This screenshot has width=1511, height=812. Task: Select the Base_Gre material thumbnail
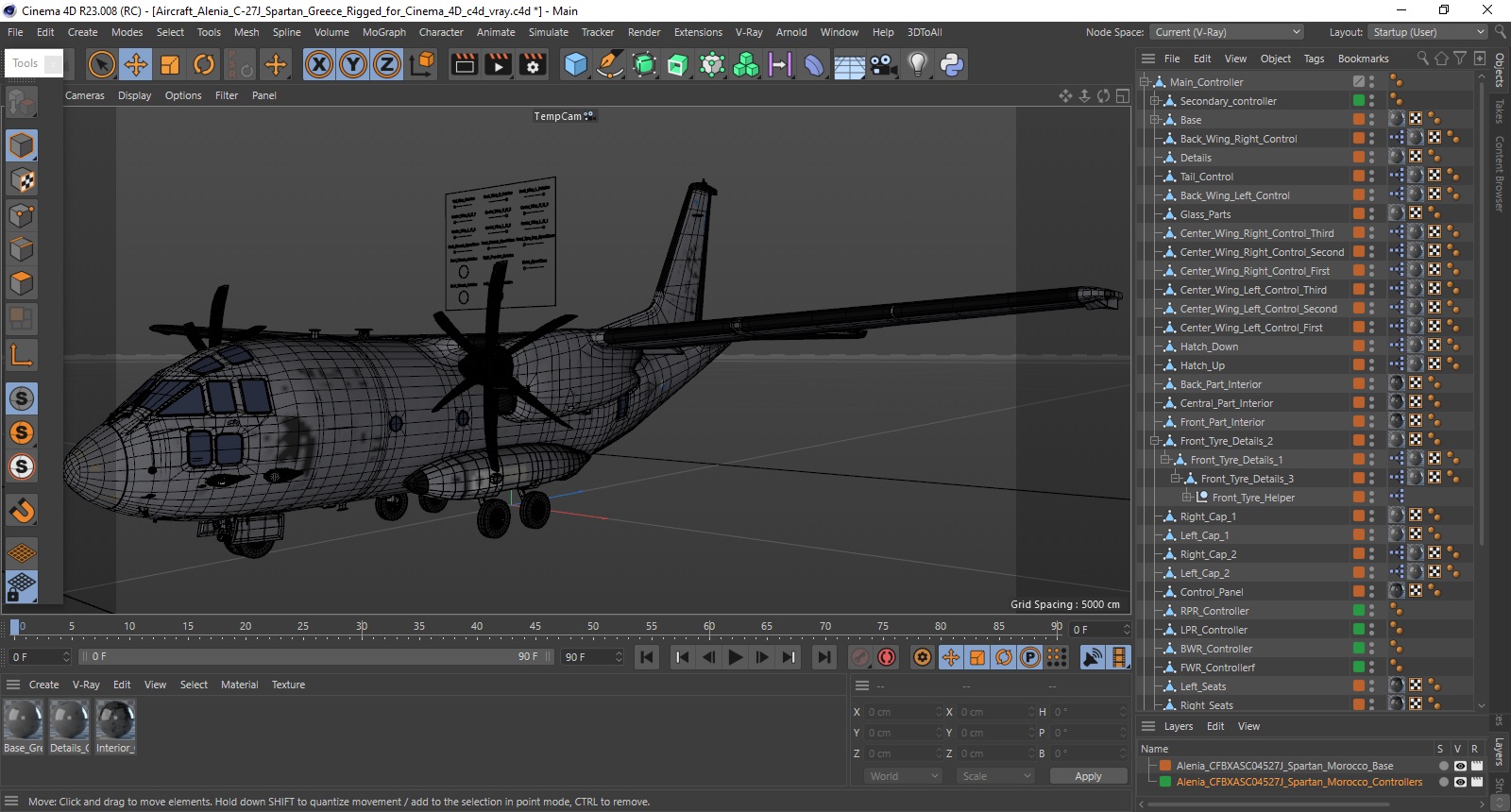pyautogui.click(x=24, y=726)
